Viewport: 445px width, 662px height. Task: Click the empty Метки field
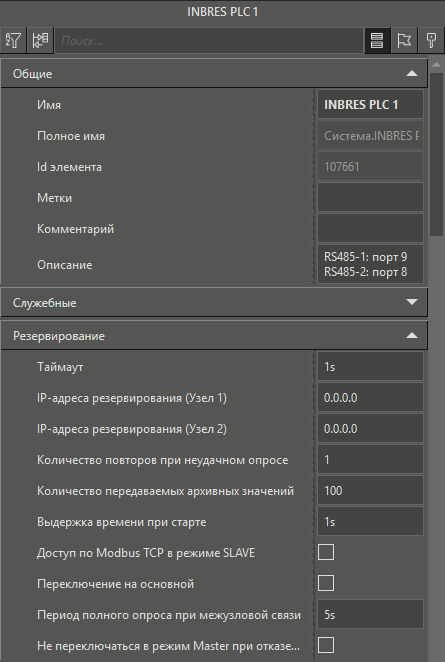pyautogui.click(x=370, y=197)
